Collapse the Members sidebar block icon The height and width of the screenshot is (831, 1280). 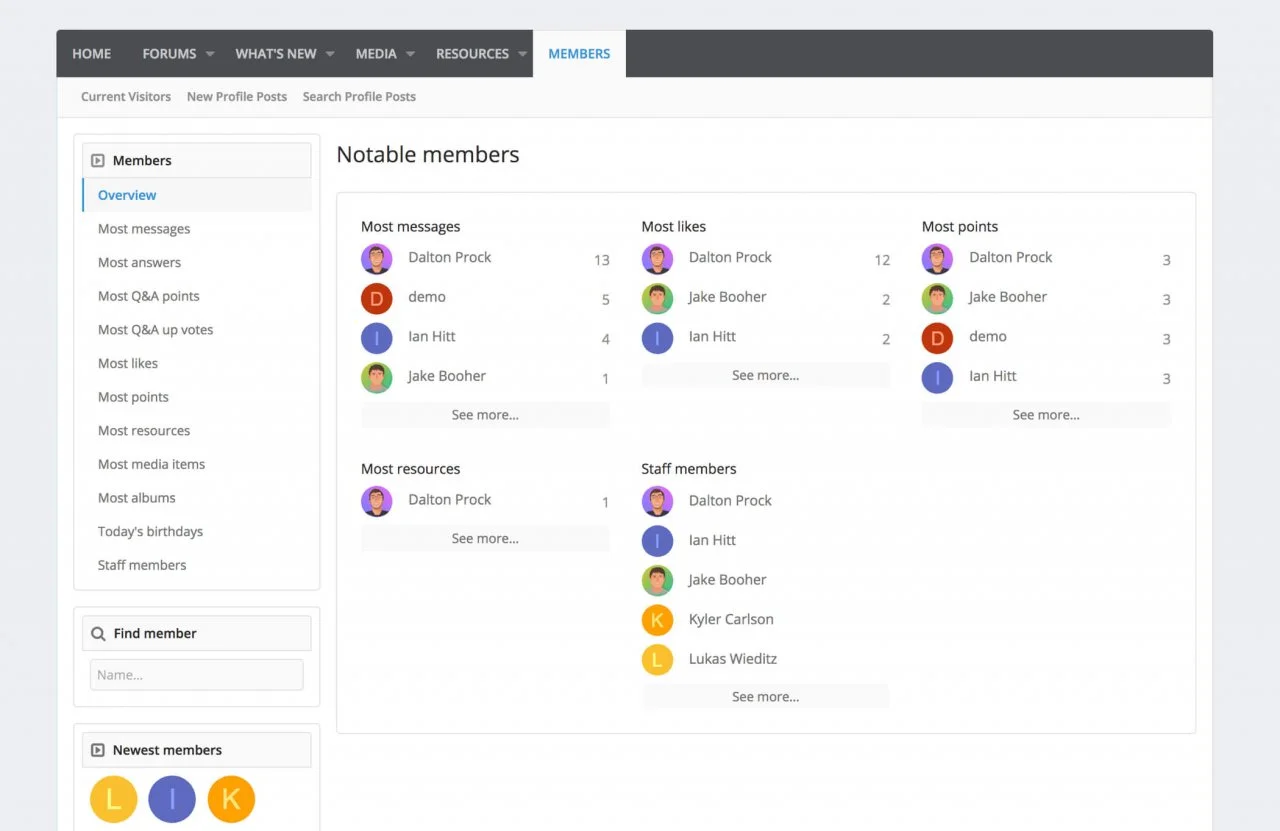click(x=98, y=161)
